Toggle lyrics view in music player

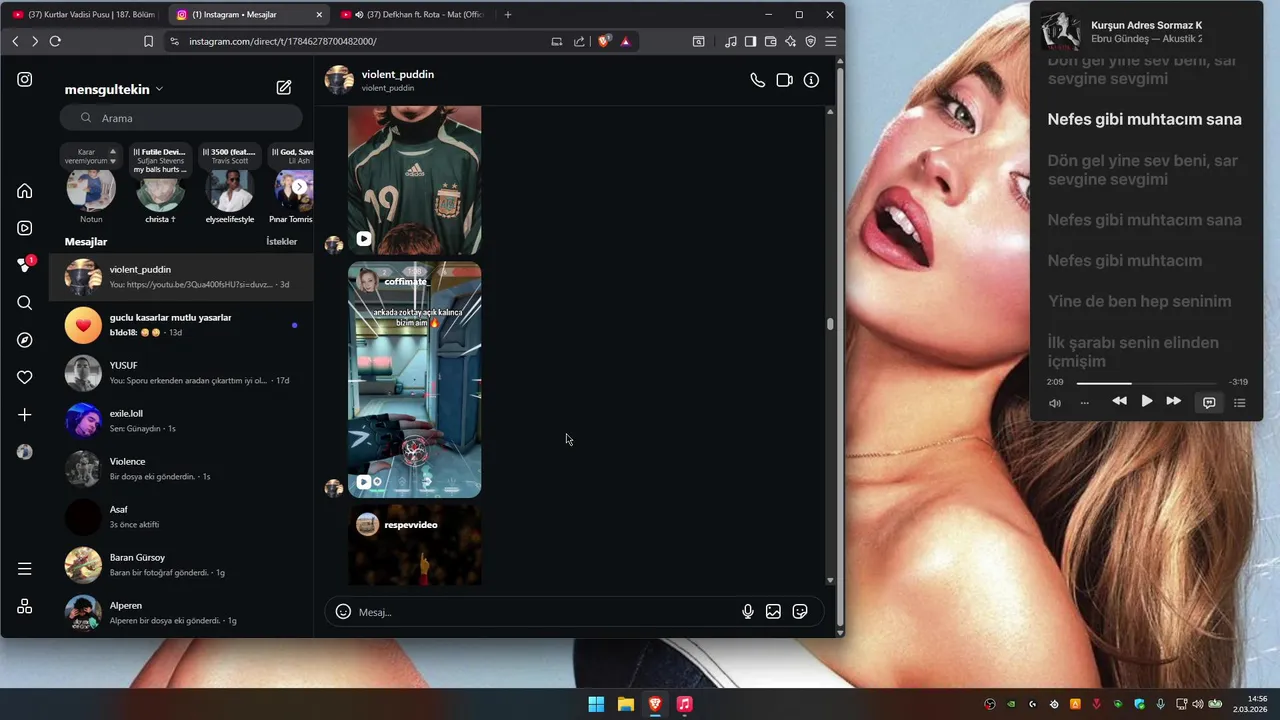tap(1209, 402)
